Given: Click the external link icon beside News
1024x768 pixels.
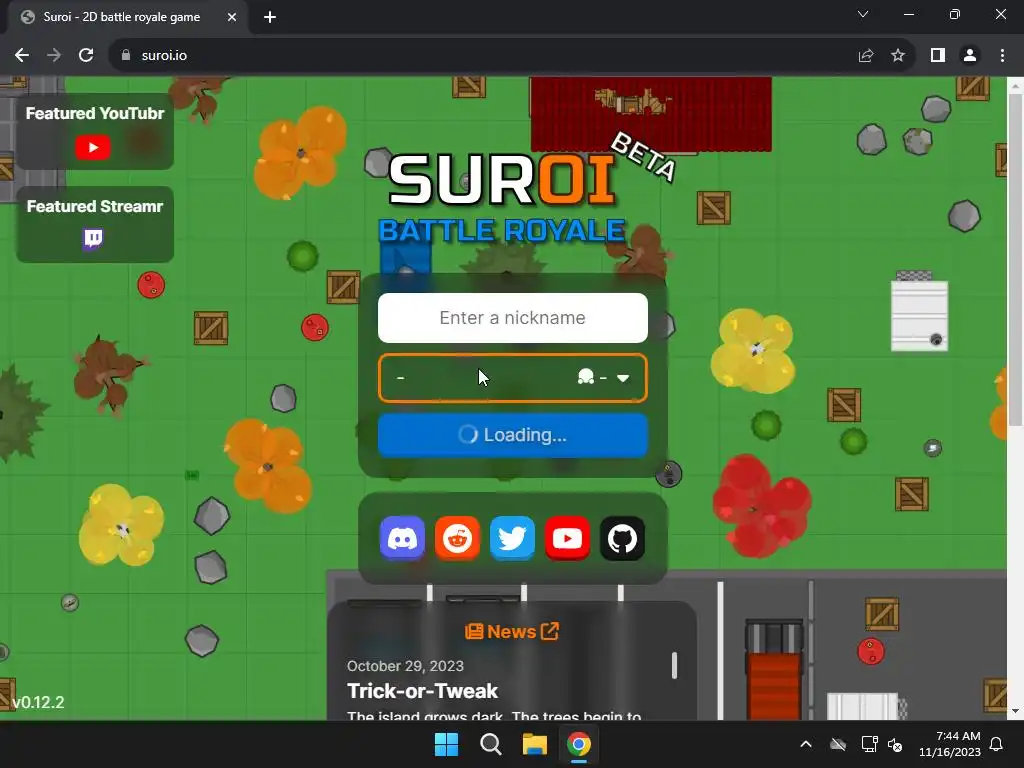Looking at the screenshot, I should pos(550,631).
